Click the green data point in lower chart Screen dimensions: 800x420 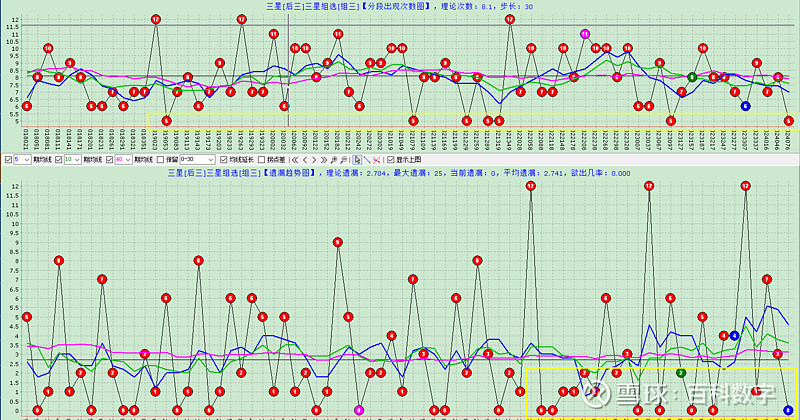[x=681, y=372]
